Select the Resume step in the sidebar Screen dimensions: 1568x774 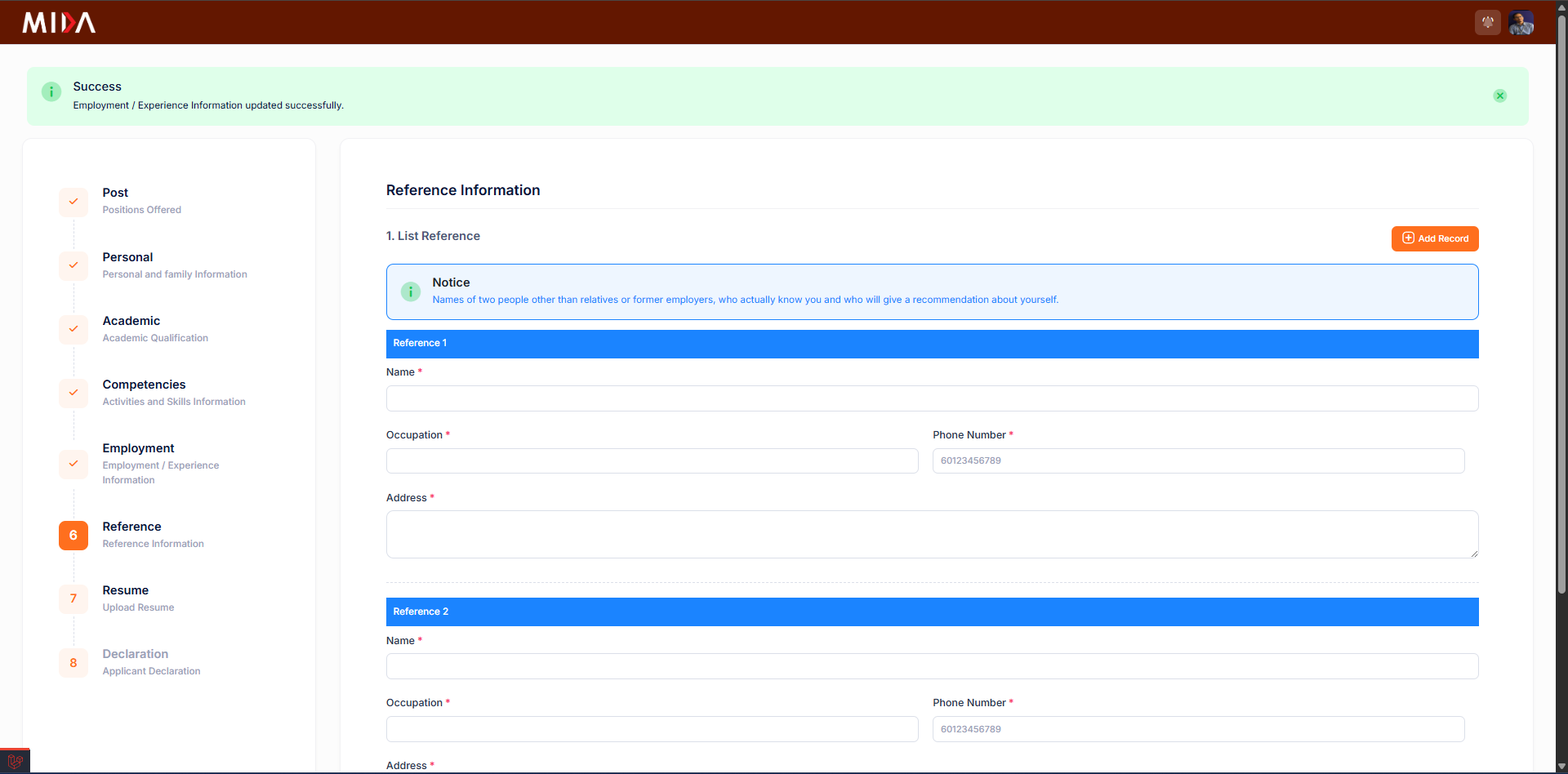click(125, 589)
